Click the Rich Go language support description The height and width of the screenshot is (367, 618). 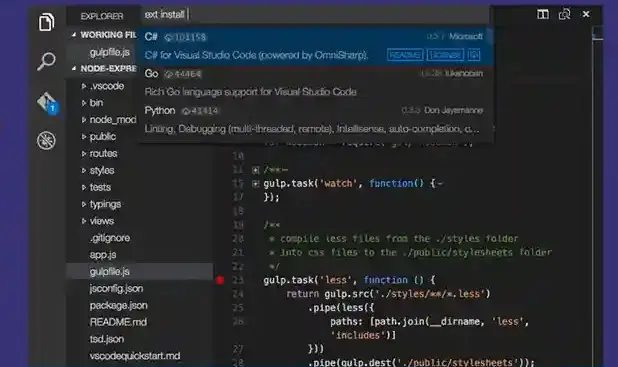point(250,92)
